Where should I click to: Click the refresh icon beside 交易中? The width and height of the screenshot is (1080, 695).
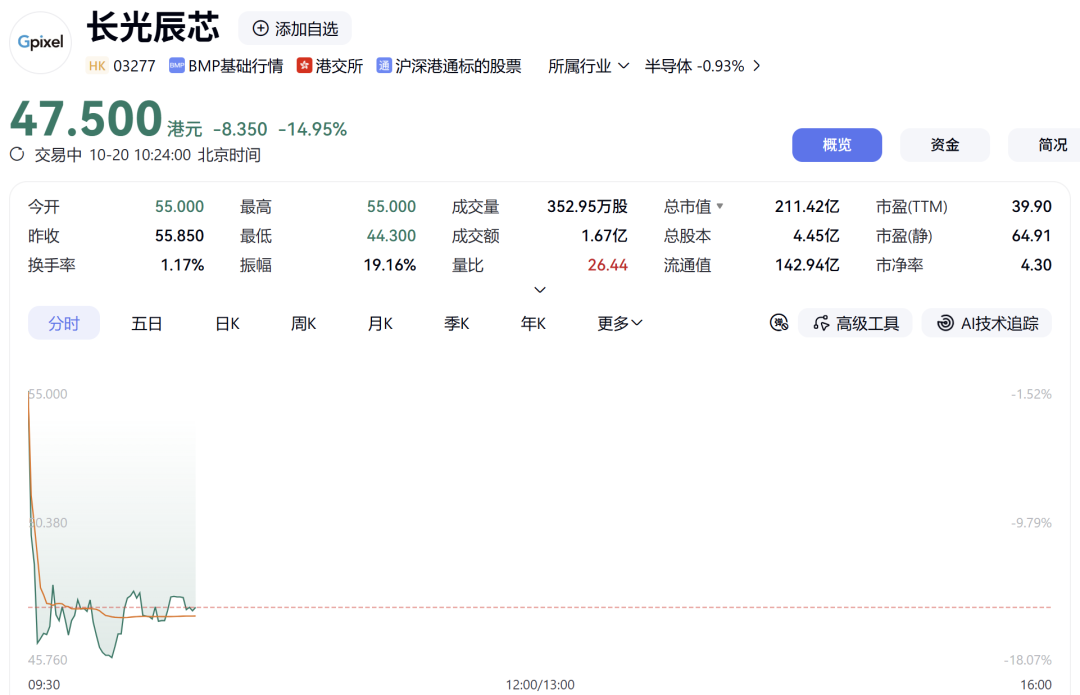pos(17,154)
